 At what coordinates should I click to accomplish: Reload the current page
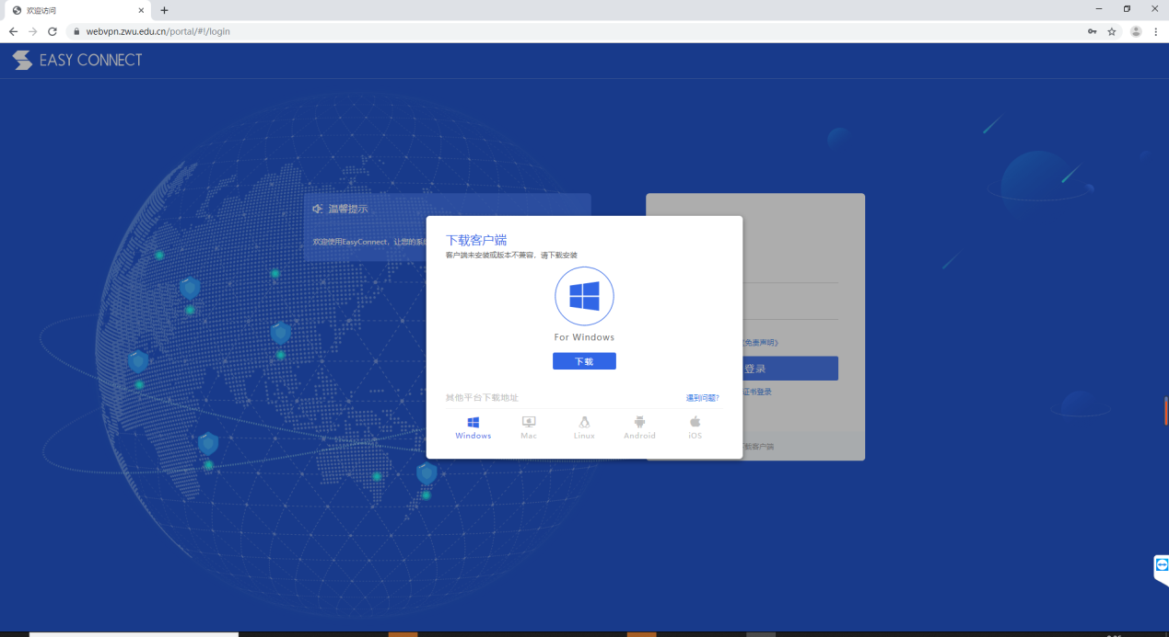pyautogui.click(x=52, y=31)
